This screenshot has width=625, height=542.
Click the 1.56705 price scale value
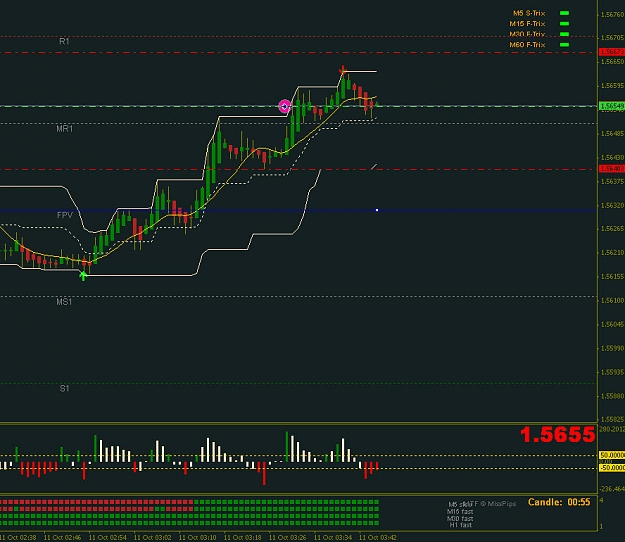[612, 37]
